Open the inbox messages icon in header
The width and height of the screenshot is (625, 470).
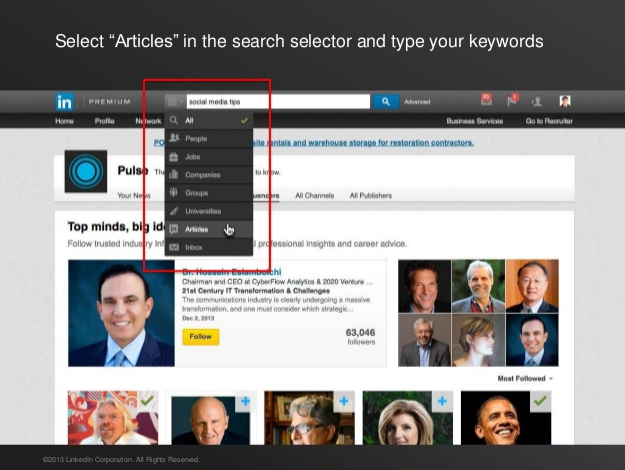[x=486, y=100]
